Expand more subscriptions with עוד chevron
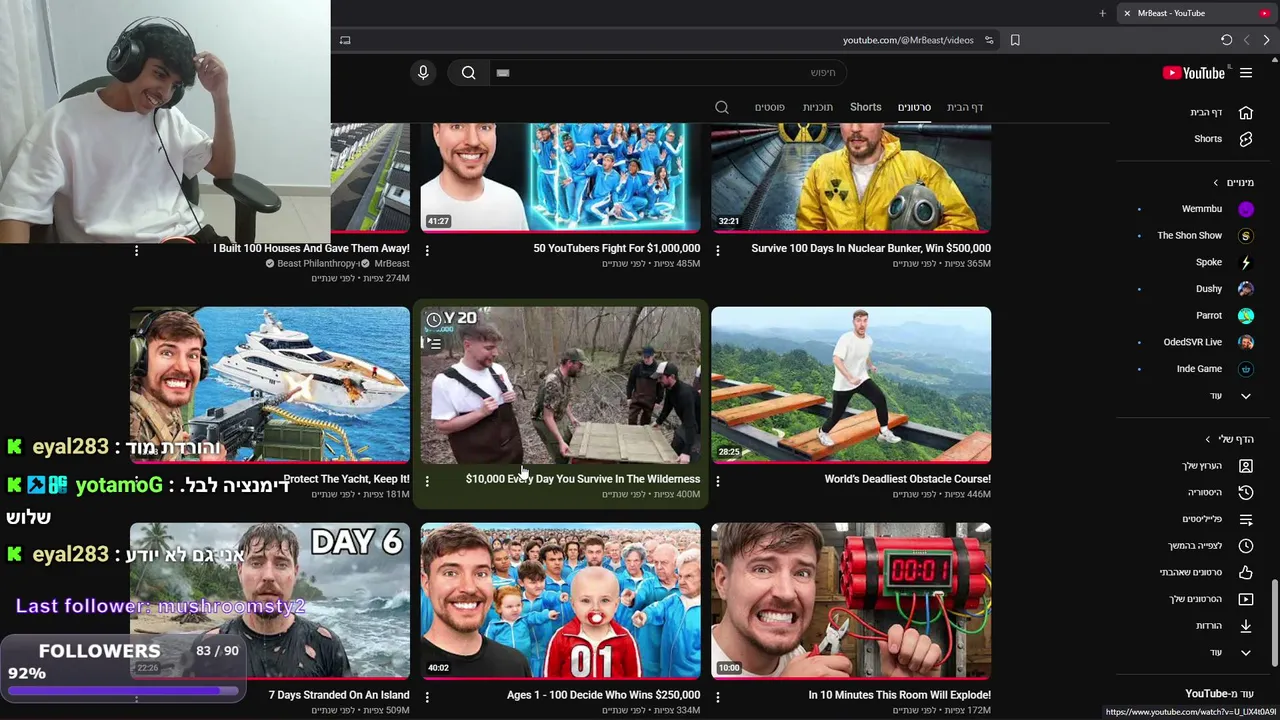 tap(1246, 396)
